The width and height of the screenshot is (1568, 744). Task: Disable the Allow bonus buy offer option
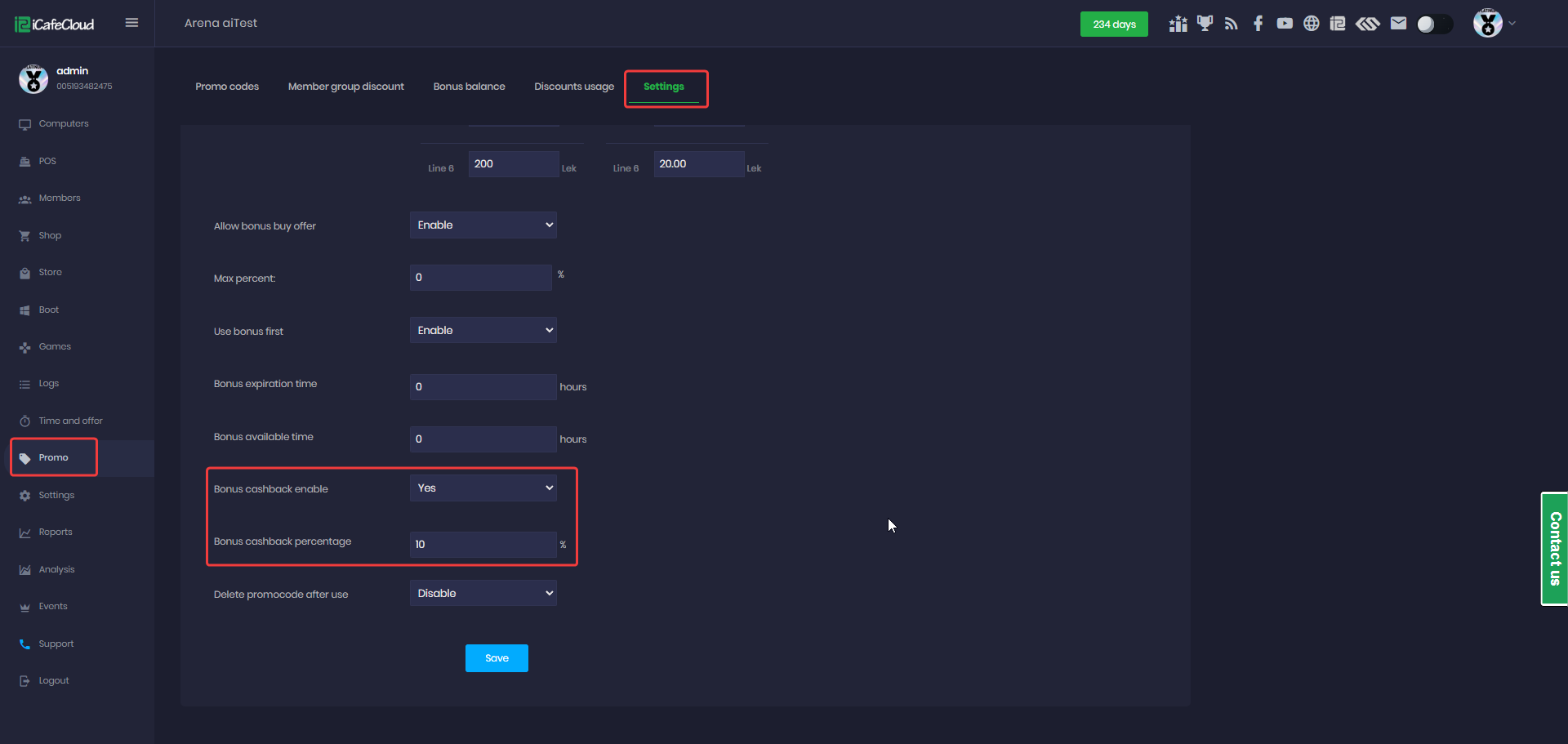(x=483, y=225)
